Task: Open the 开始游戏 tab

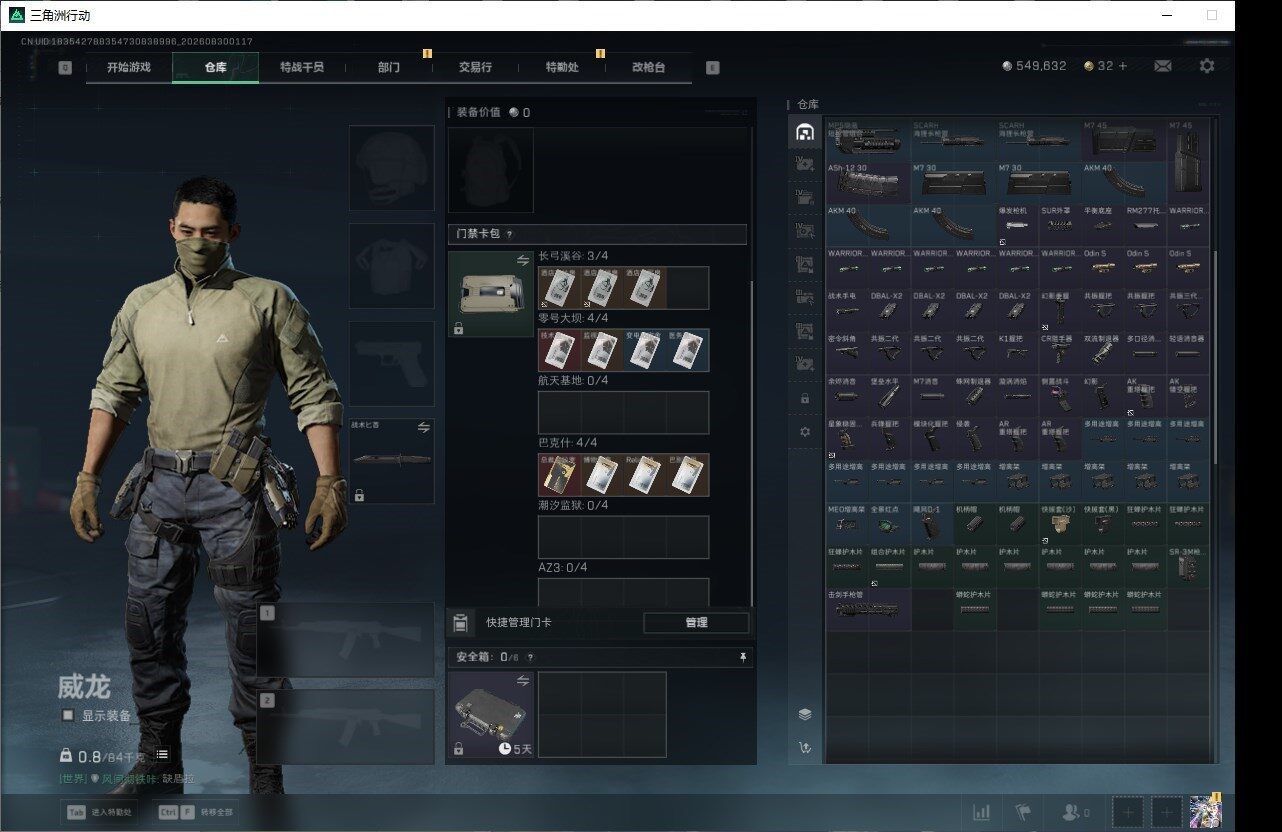Action: tap(129, 67)
